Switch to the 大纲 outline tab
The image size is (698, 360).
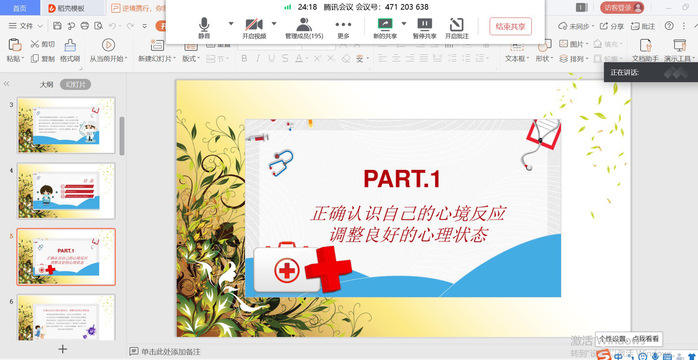tap(46, 85)
